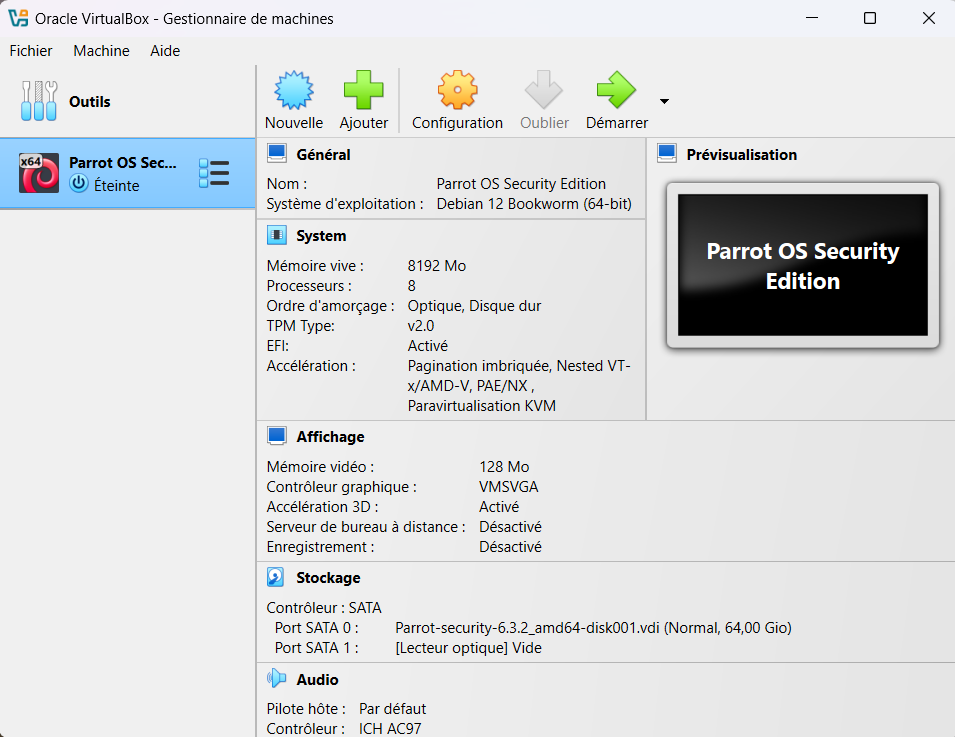This screenshot has height=737, width=955.
Task: Click the Général section monitor icon
Action: [277, 153]
